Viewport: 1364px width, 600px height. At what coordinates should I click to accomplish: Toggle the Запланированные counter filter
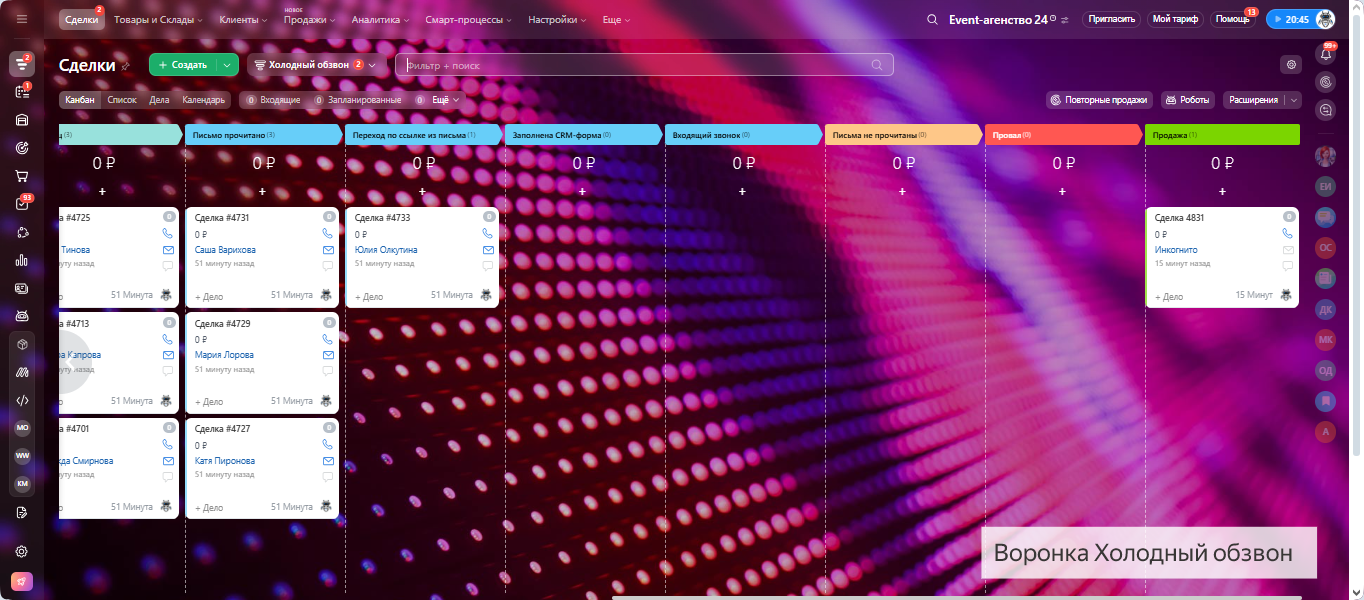[x=358, y=100]
